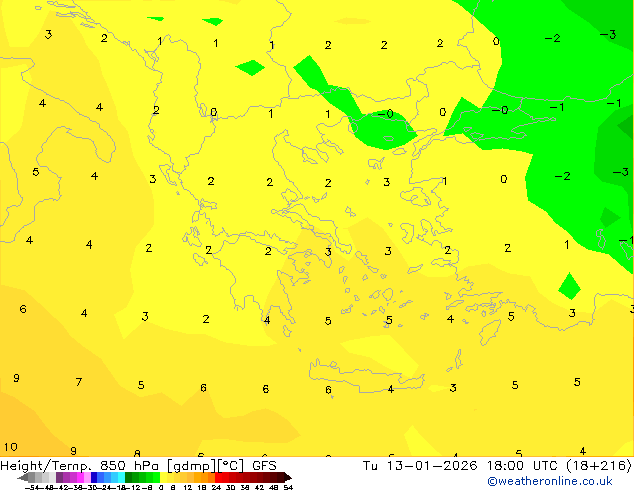Pick the dark blue legend swatch
The image size is (634, 490).
point(94,477)
